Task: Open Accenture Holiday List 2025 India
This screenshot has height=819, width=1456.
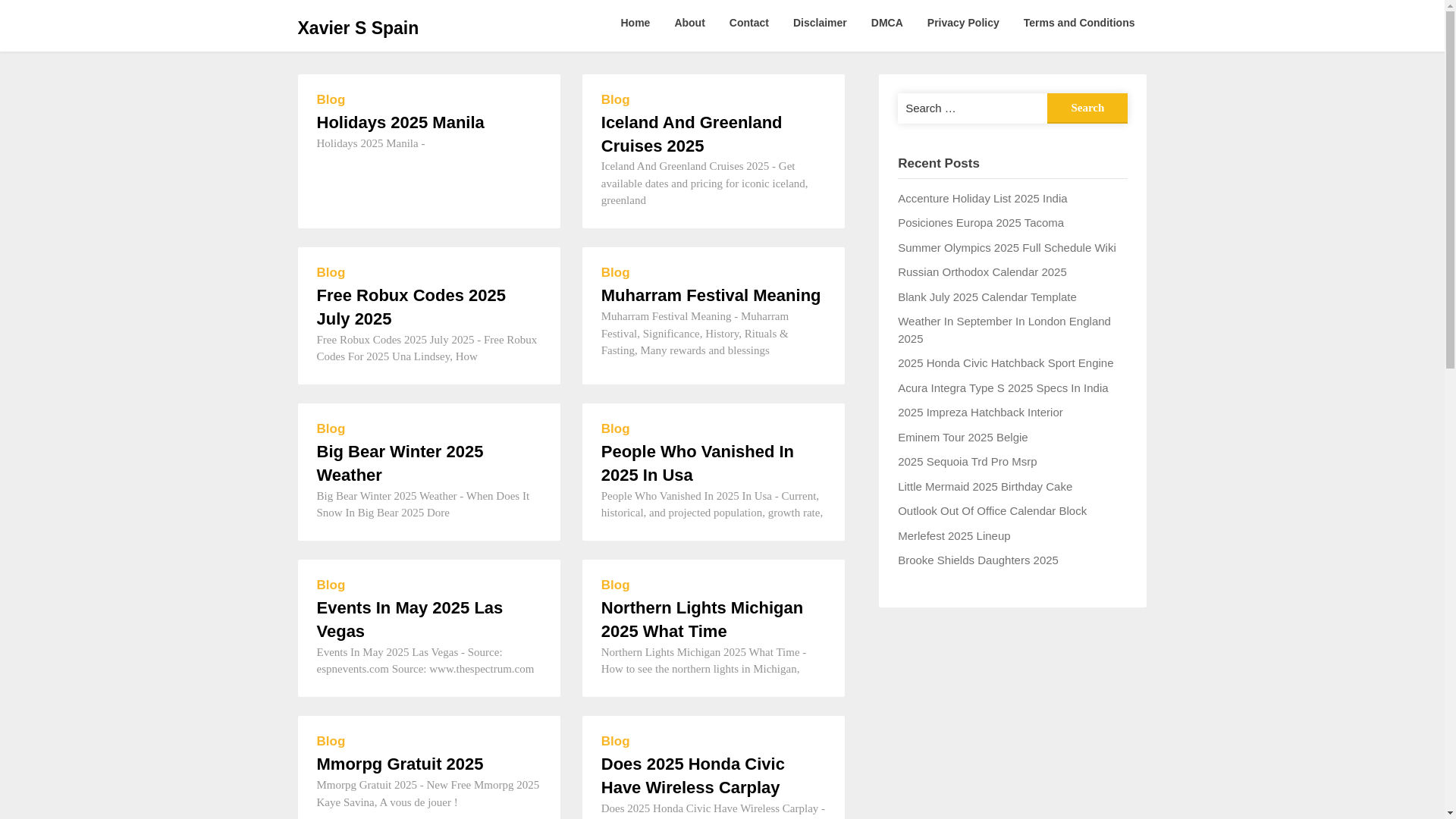Action: coord(982,198)
